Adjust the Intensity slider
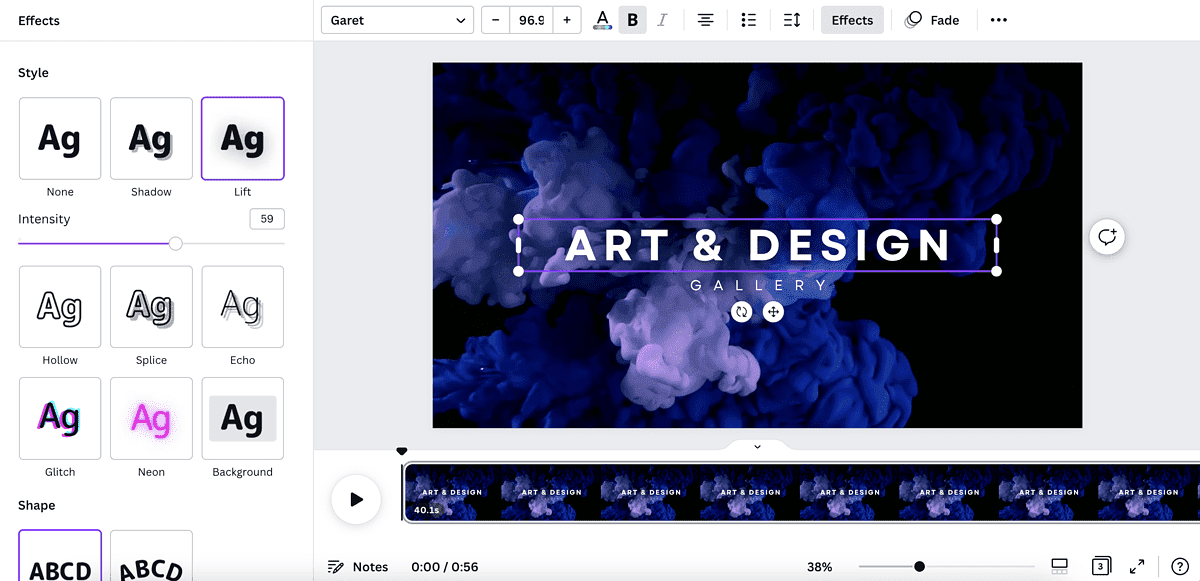 (x=176, y=243)
